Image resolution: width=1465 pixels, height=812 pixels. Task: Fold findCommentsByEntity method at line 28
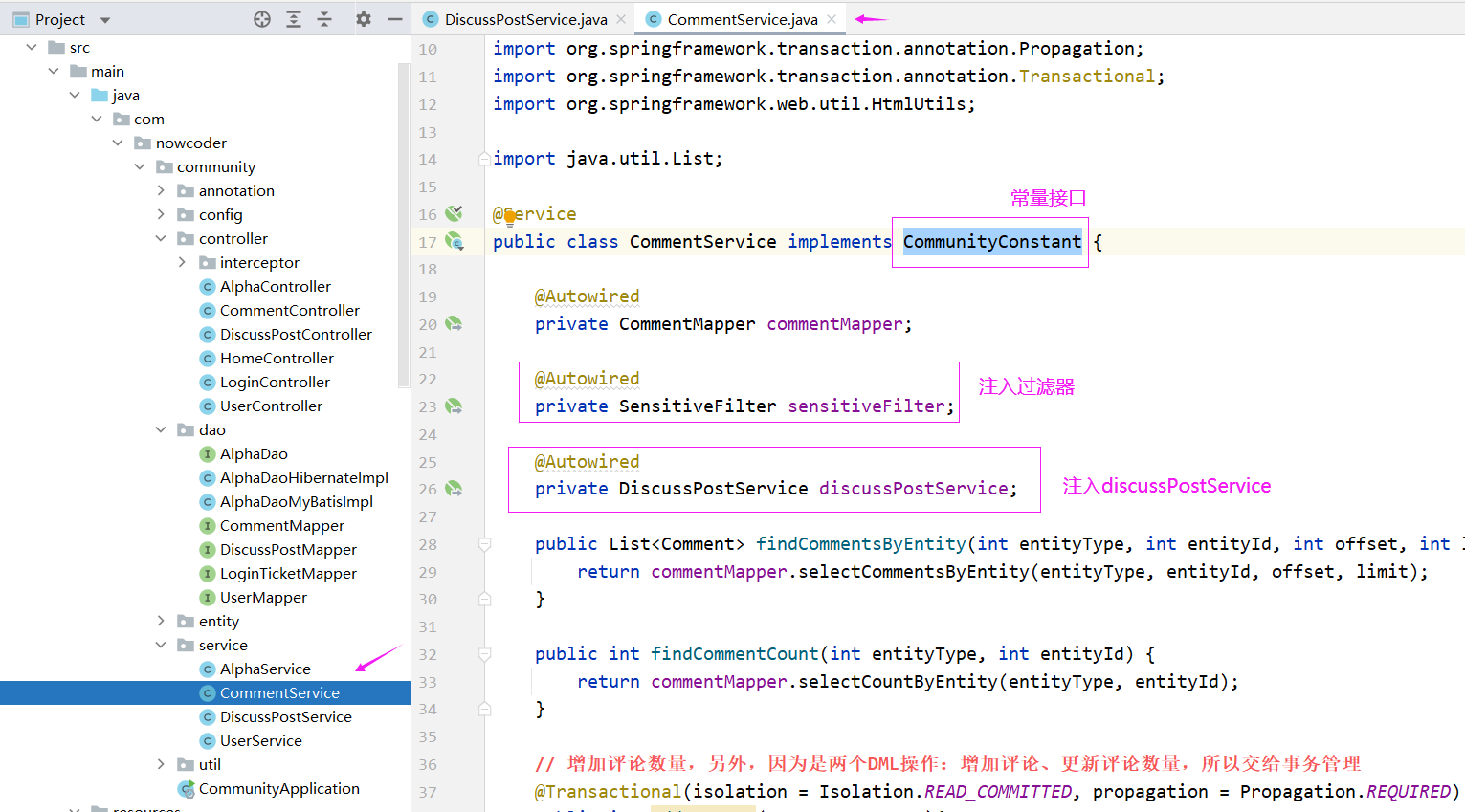pyautogui.click(x=484, y=544)
